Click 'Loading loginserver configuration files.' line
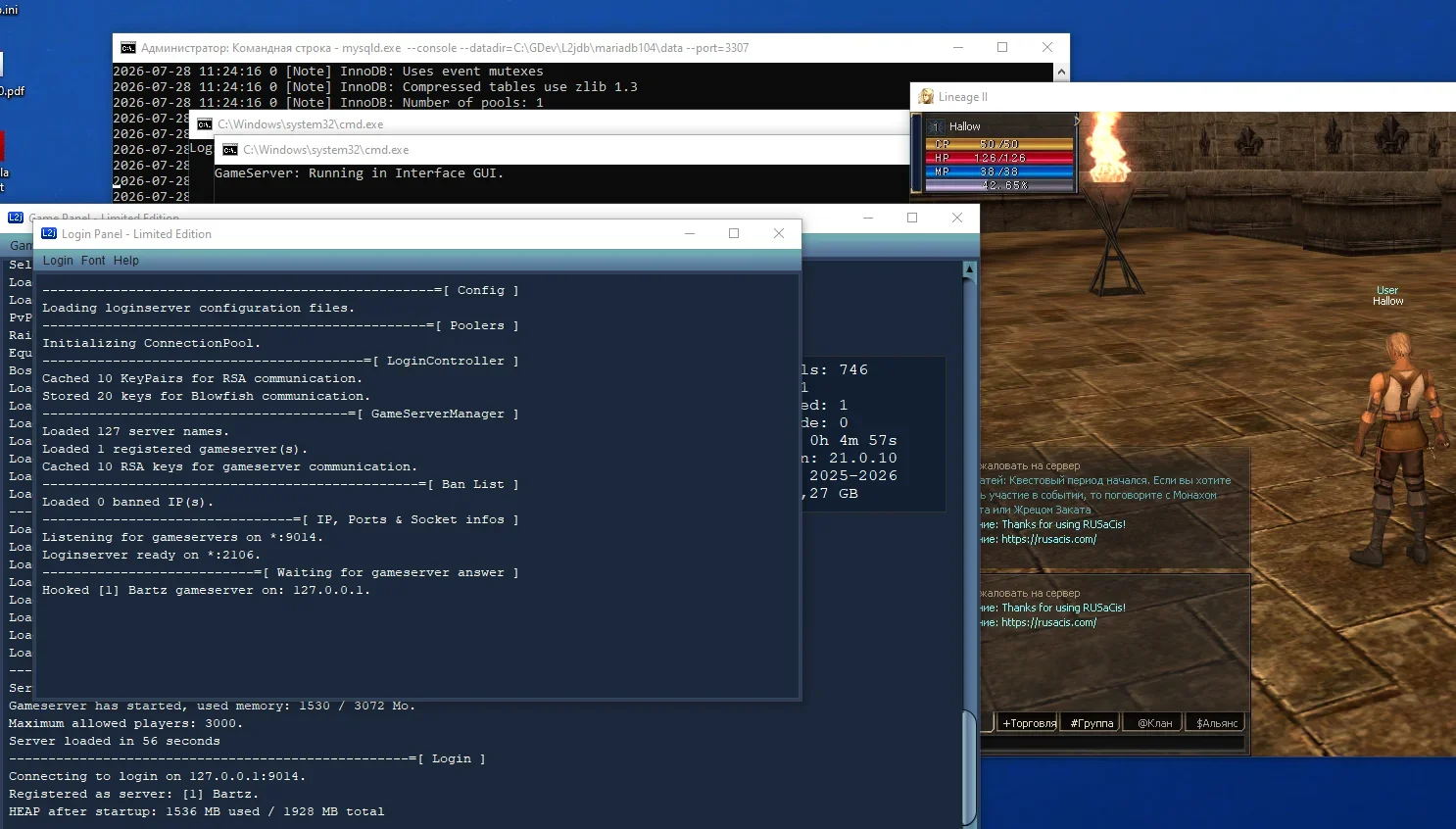This screenshot has height=829, width=1456. point(199,309)
